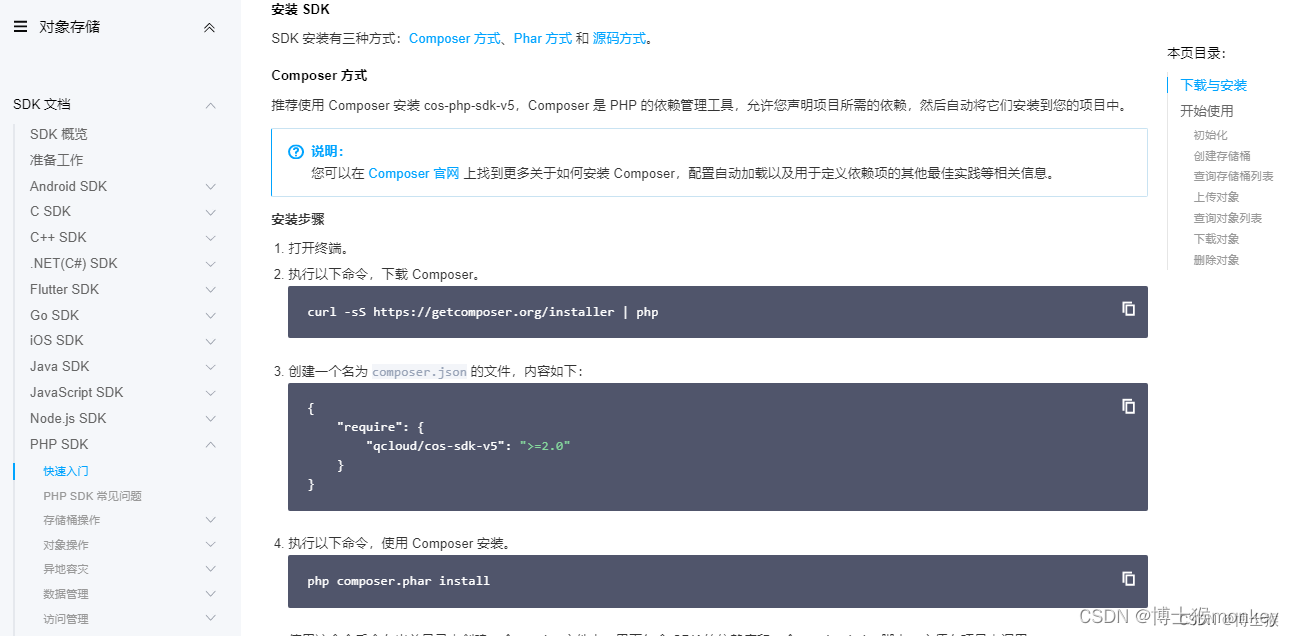Copy the composer.json code block
The height and width of the screenshot is (636, 1294).
(x=1128, y=406)
